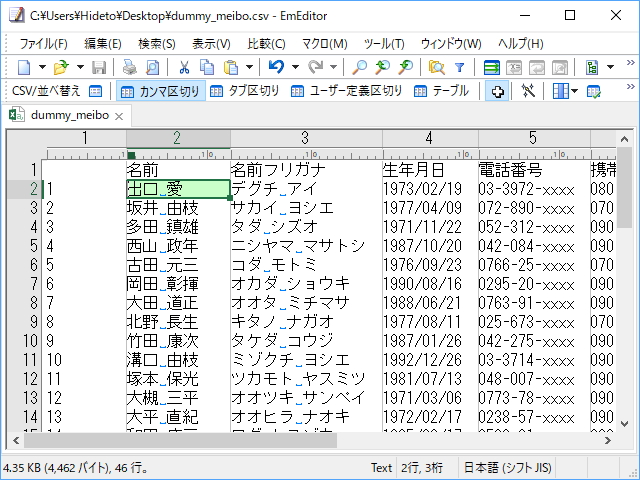The height and width of the screenshot is (480, 640).
Task: Open the column layout dropdown arrow
Action: pyautogui.click(x=575, y=91)
